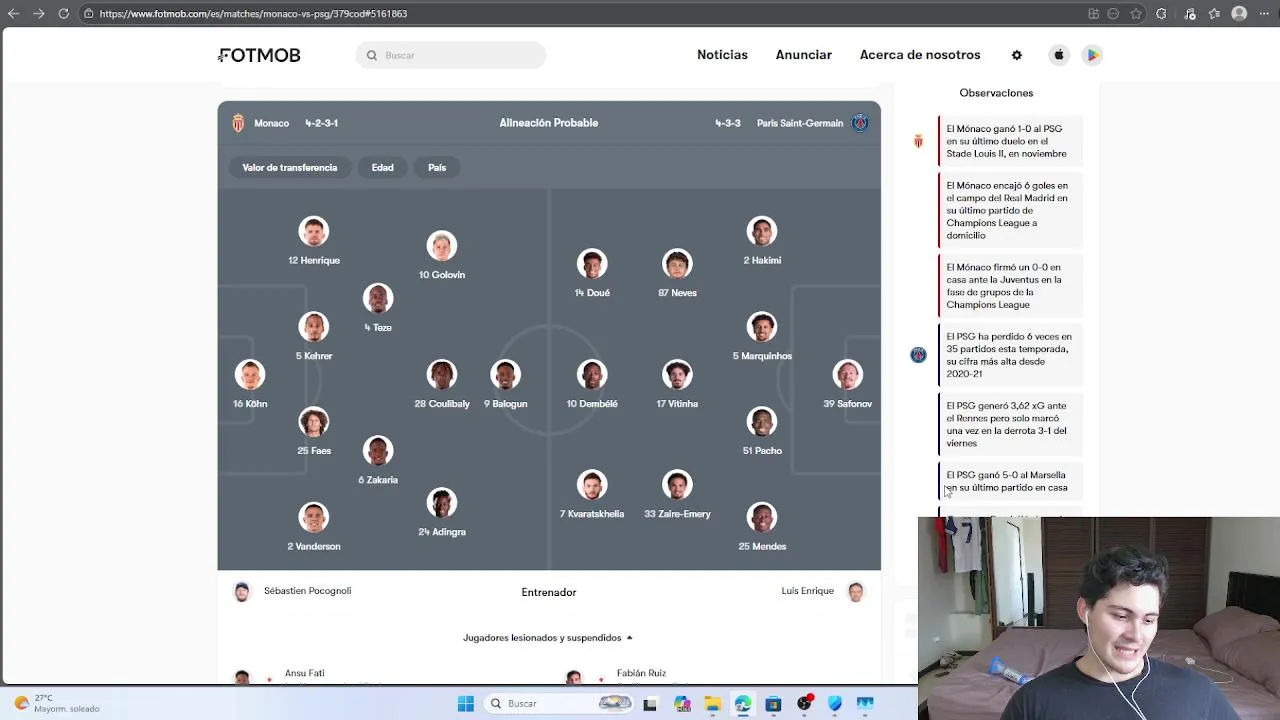
Task: Click the Paris Saint-Germain team name
Action: [800, 123]
